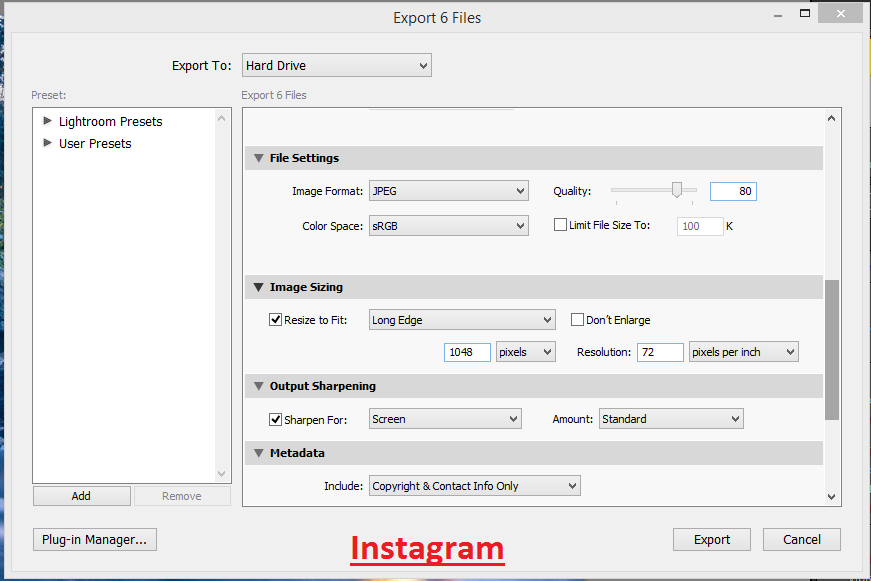Click the file size limit field showing 100

pyautogui.click(x=700, y=226)
